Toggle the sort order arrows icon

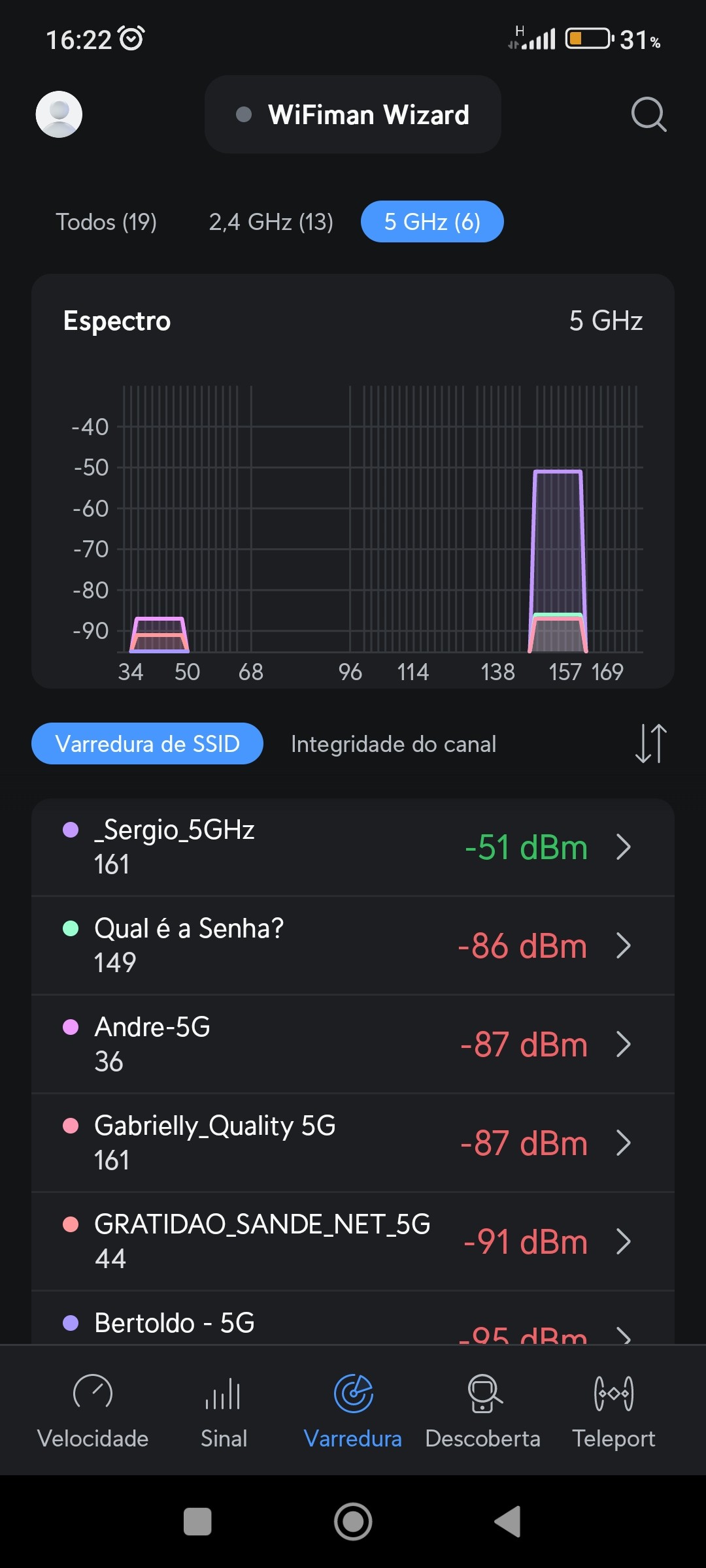650,743
